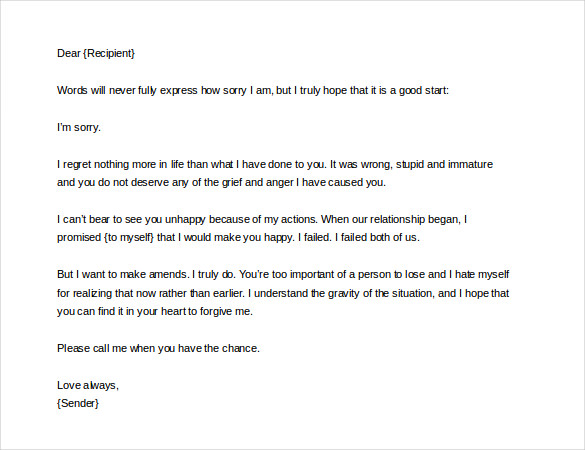Image resolution: width=585 pixels, height=450 pixels.
Task: Click the line 'I'm sorry.'
Action: click(x=79, y=128)
